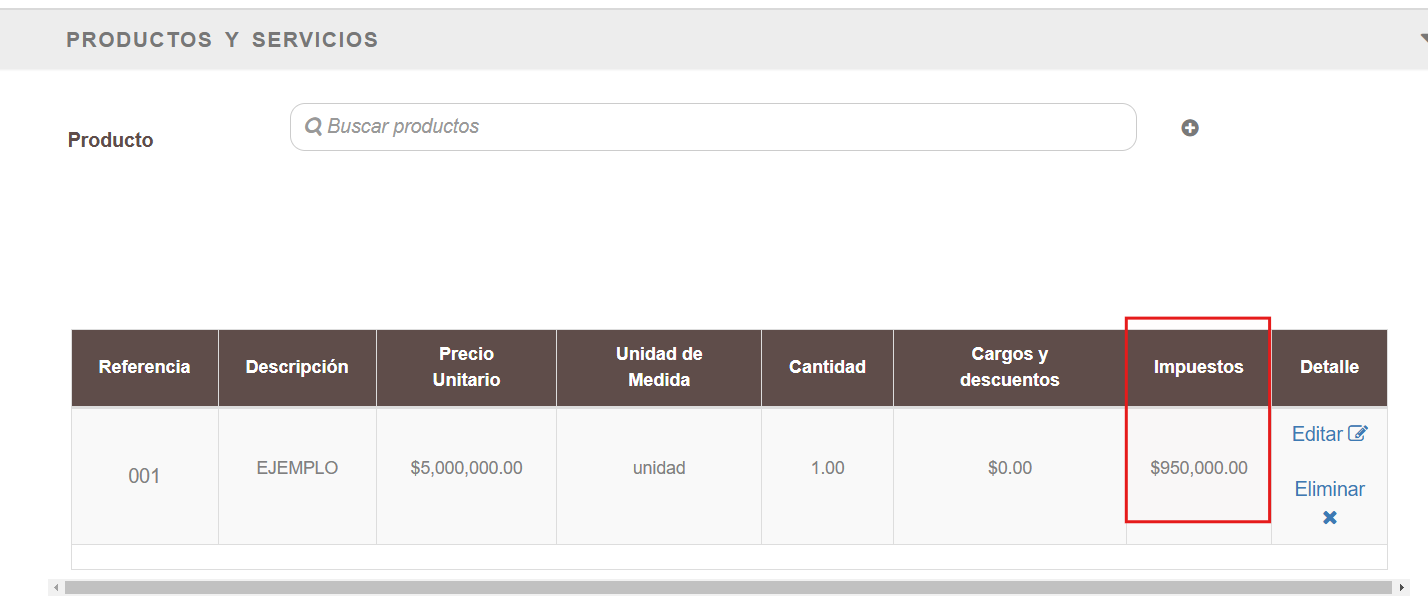Click the left arrow of horizontal scrollbar
1428x596 pixels.
point(56,587)
